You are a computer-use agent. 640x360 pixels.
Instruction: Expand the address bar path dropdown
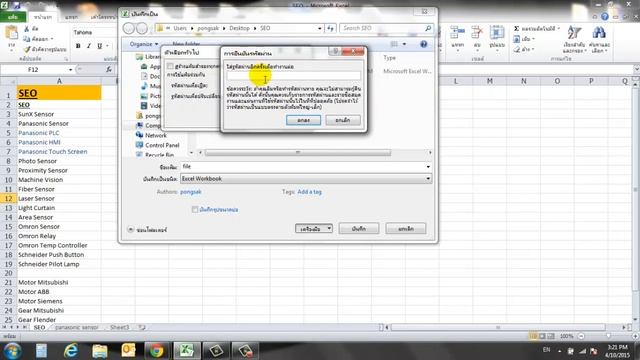320,29
